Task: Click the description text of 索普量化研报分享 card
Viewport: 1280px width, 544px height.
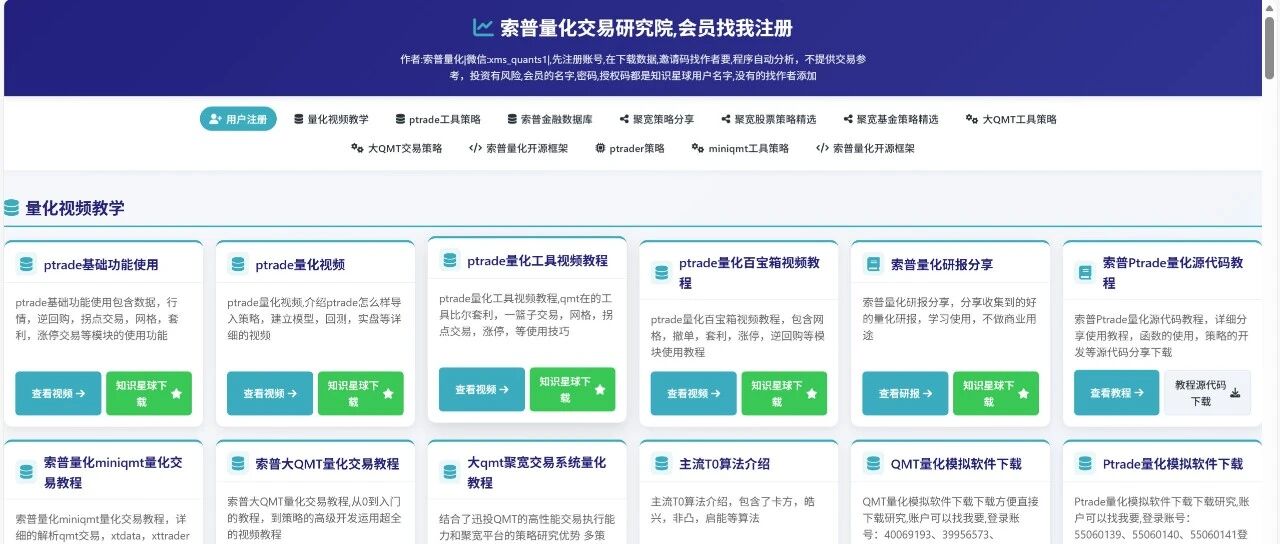Action: [949, 318]
